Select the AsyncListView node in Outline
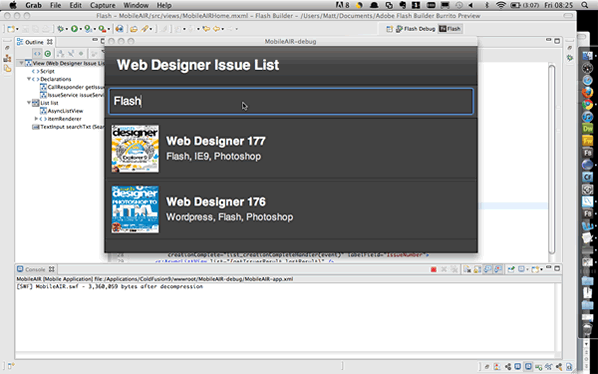Image resolution: width=598 pixels, height=374 pixels. 61,111
